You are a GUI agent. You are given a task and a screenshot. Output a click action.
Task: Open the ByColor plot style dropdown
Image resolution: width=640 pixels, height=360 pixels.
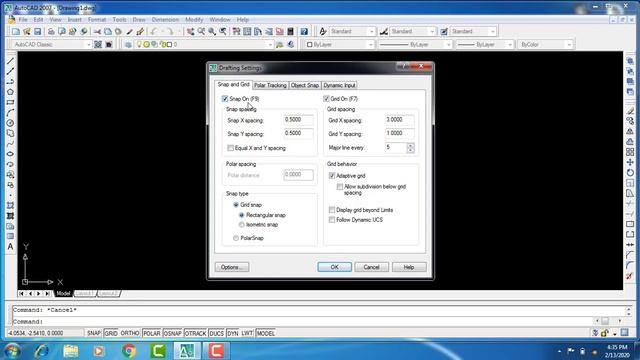click(569, 44)
